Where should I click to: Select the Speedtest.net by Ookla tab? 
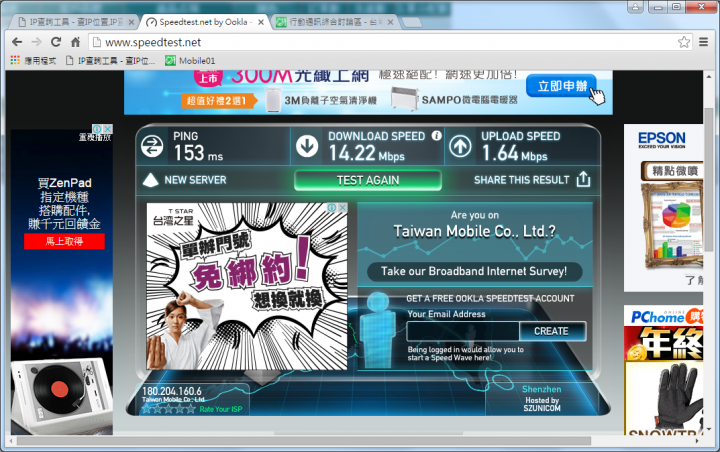click(x=202, y=22)
